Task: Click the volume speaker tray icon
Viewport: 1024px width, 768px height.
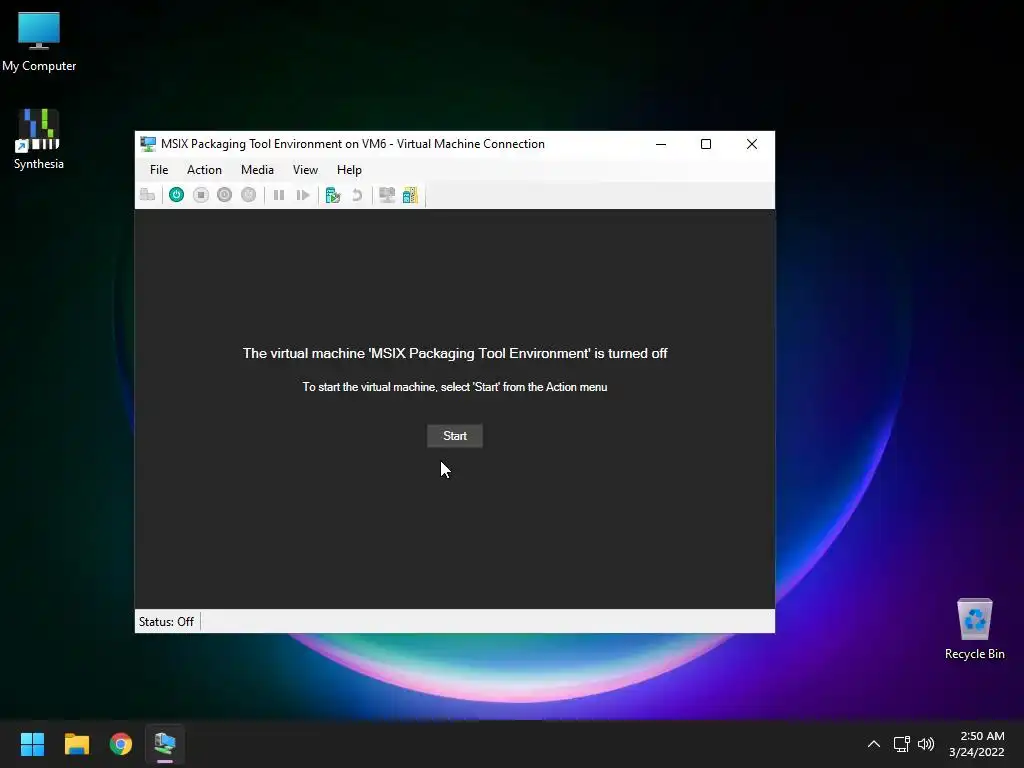Action: 926,744
